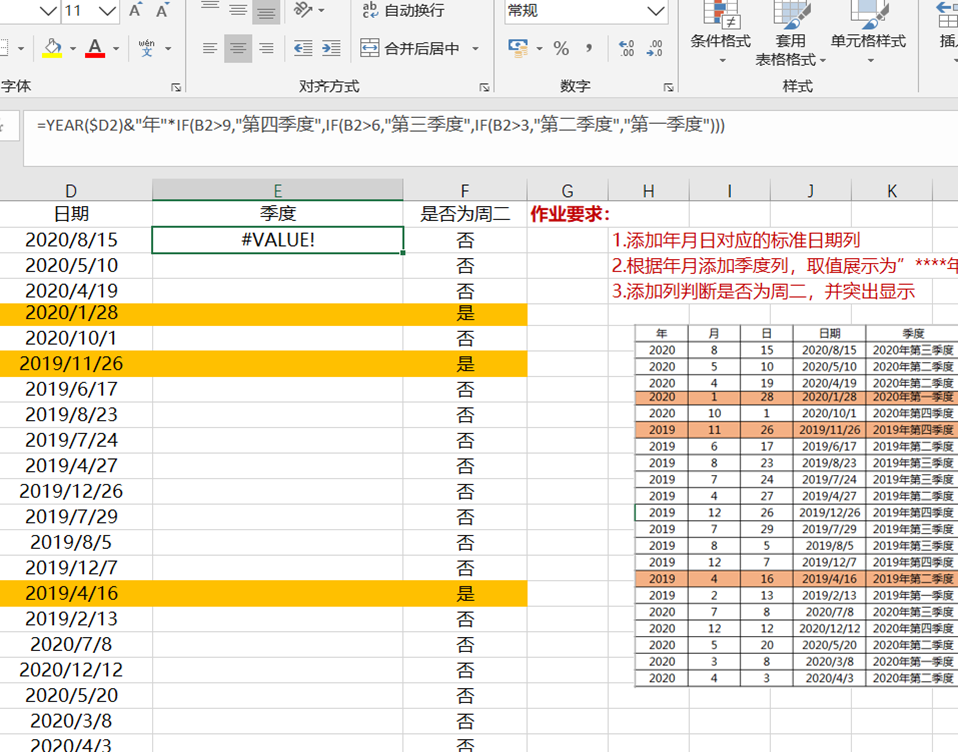Screen dimensions: 958x752
Task: Expand the fill color dropdown arrow
Action: point(73,48)
